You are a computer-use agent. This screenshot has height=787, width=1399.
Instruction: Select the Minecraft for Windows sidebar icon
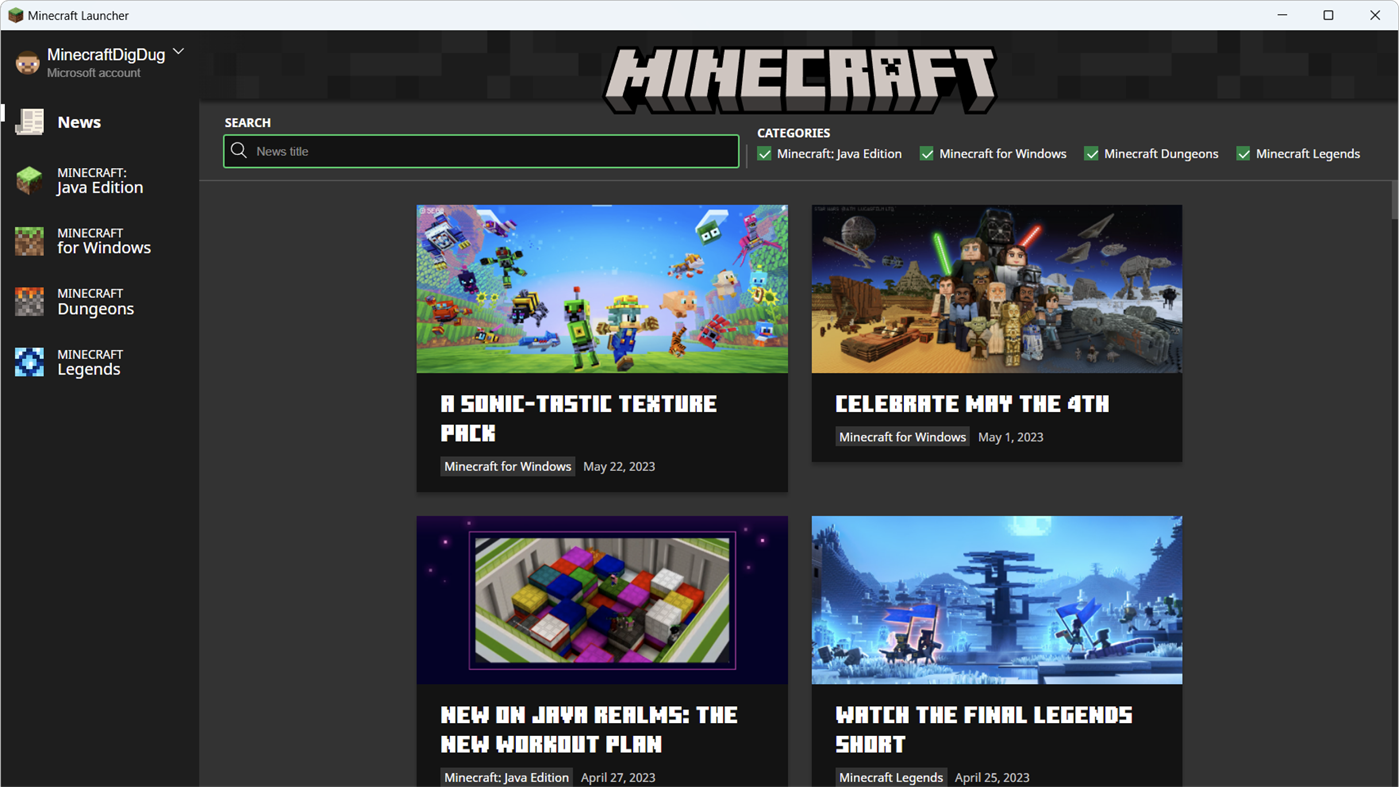[29, 240]
